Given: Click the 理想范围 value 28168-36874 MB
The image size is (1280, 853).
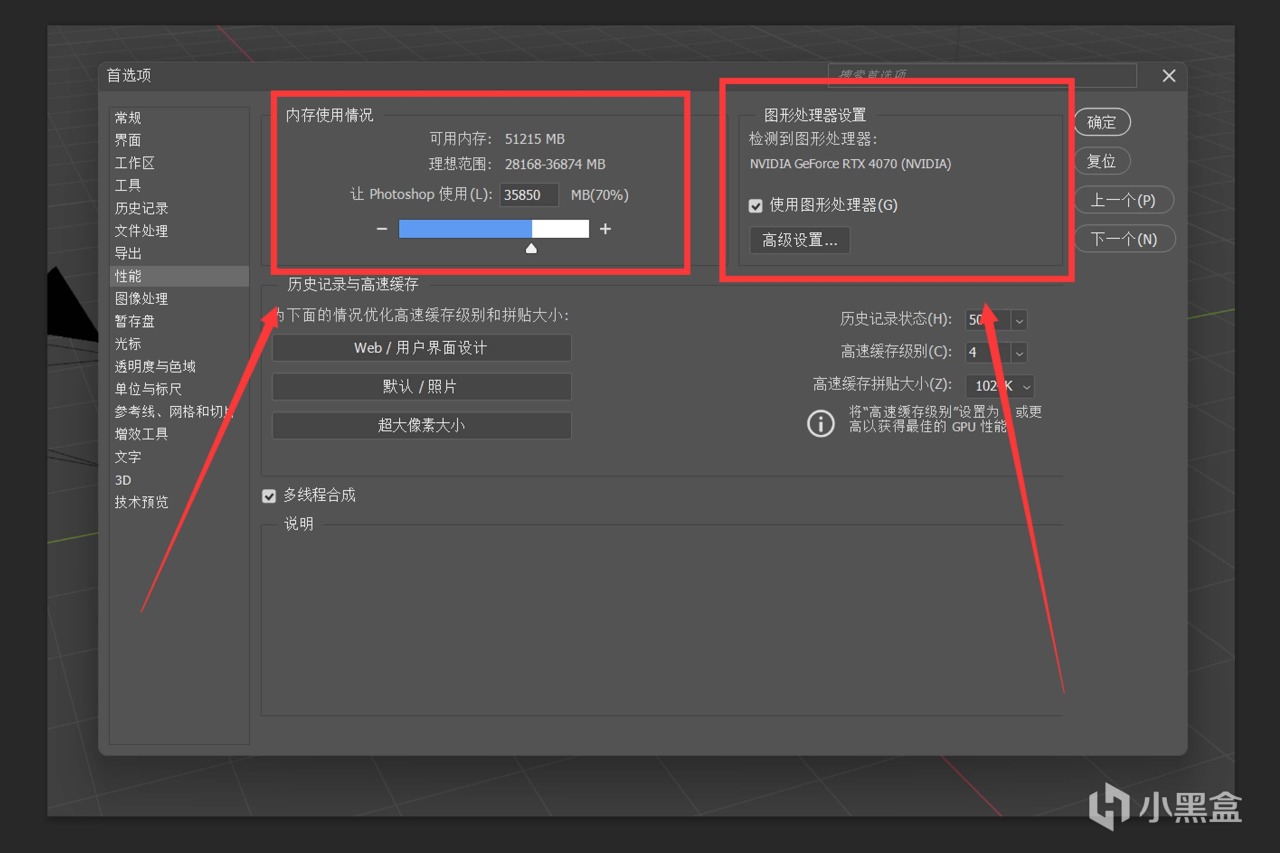Looking at the screenshot, I should point(555,164).
